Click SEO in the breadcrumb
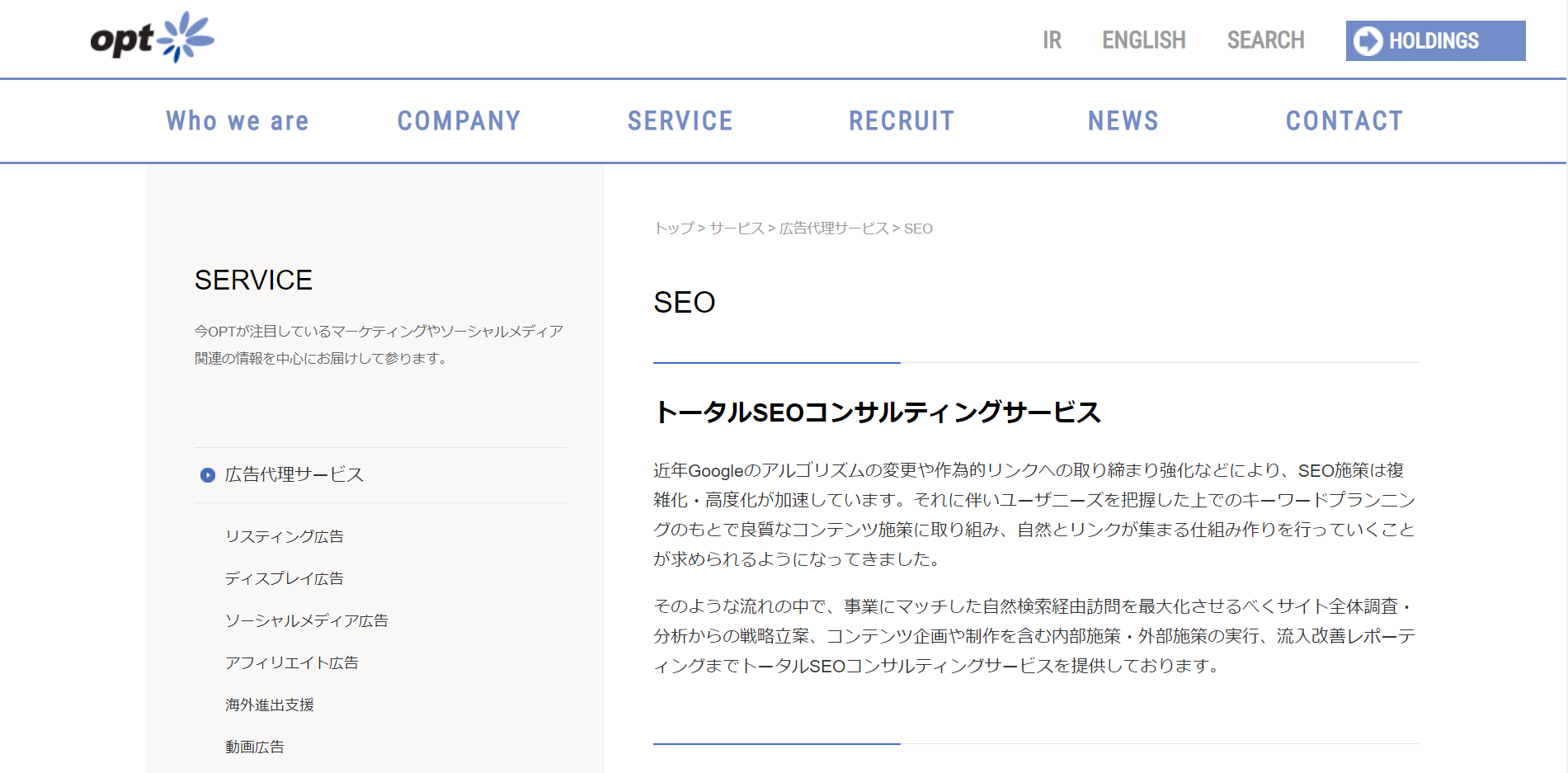 pyautogui.click(x=918, y=229)
